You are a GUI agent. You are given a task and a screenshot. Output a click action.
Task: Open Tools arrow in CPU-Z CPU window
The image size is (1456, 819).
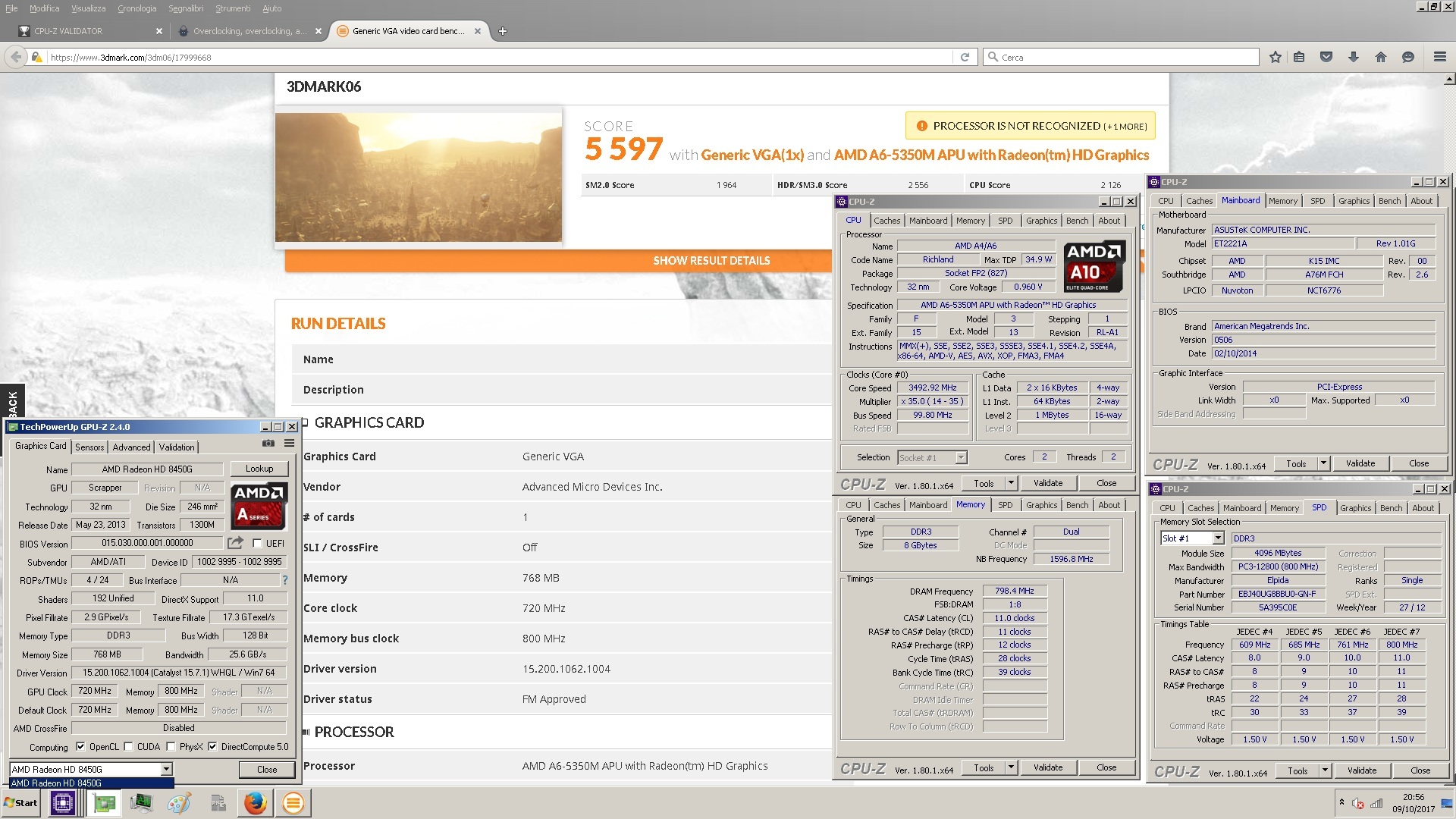coord(1011,483)
